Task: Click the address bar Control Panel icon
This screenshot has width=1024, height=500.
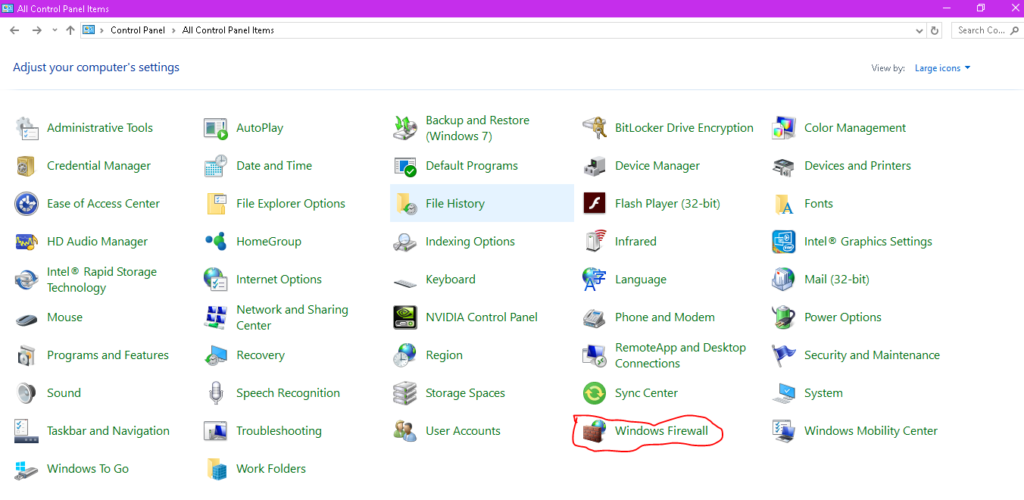Action: 89,30
